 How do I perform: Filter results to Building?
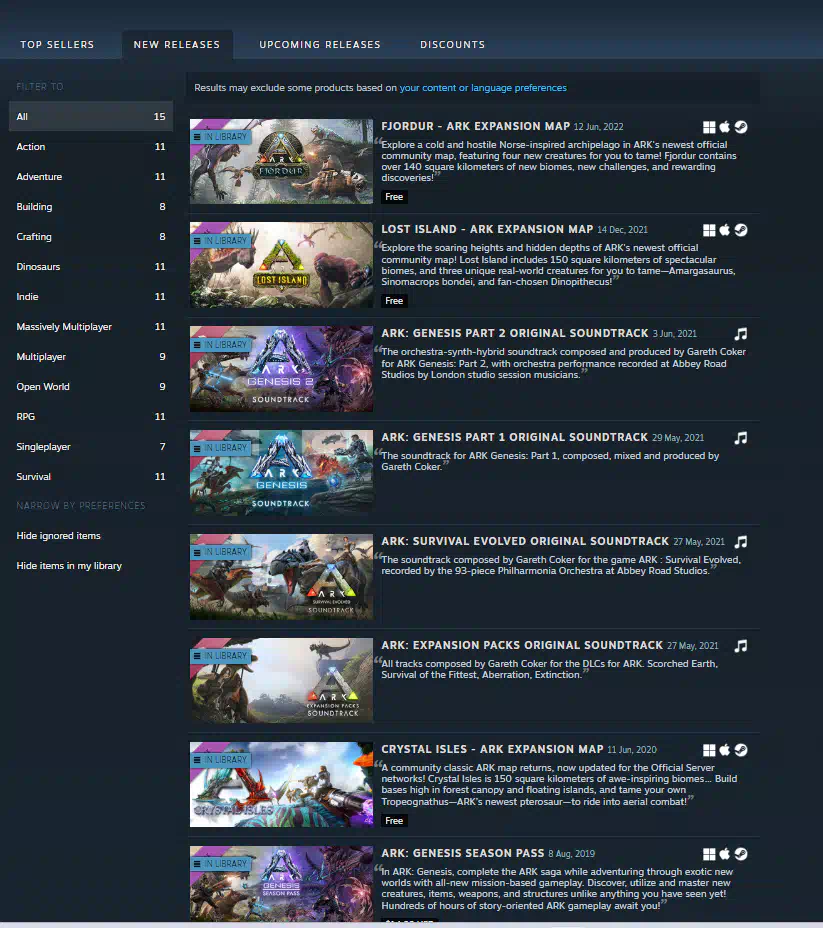[x=91, y=207]
